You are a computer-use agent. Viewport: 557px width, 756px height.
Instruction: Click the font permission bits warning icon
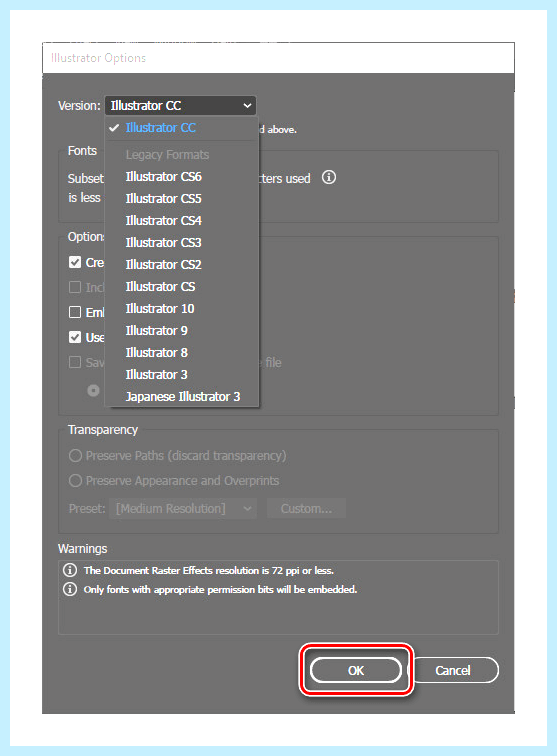(70, 589)
